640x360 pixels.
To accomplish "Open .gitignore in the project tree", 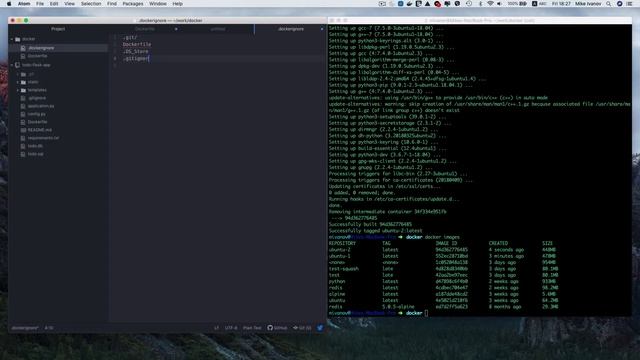I will tap(37, 98).
